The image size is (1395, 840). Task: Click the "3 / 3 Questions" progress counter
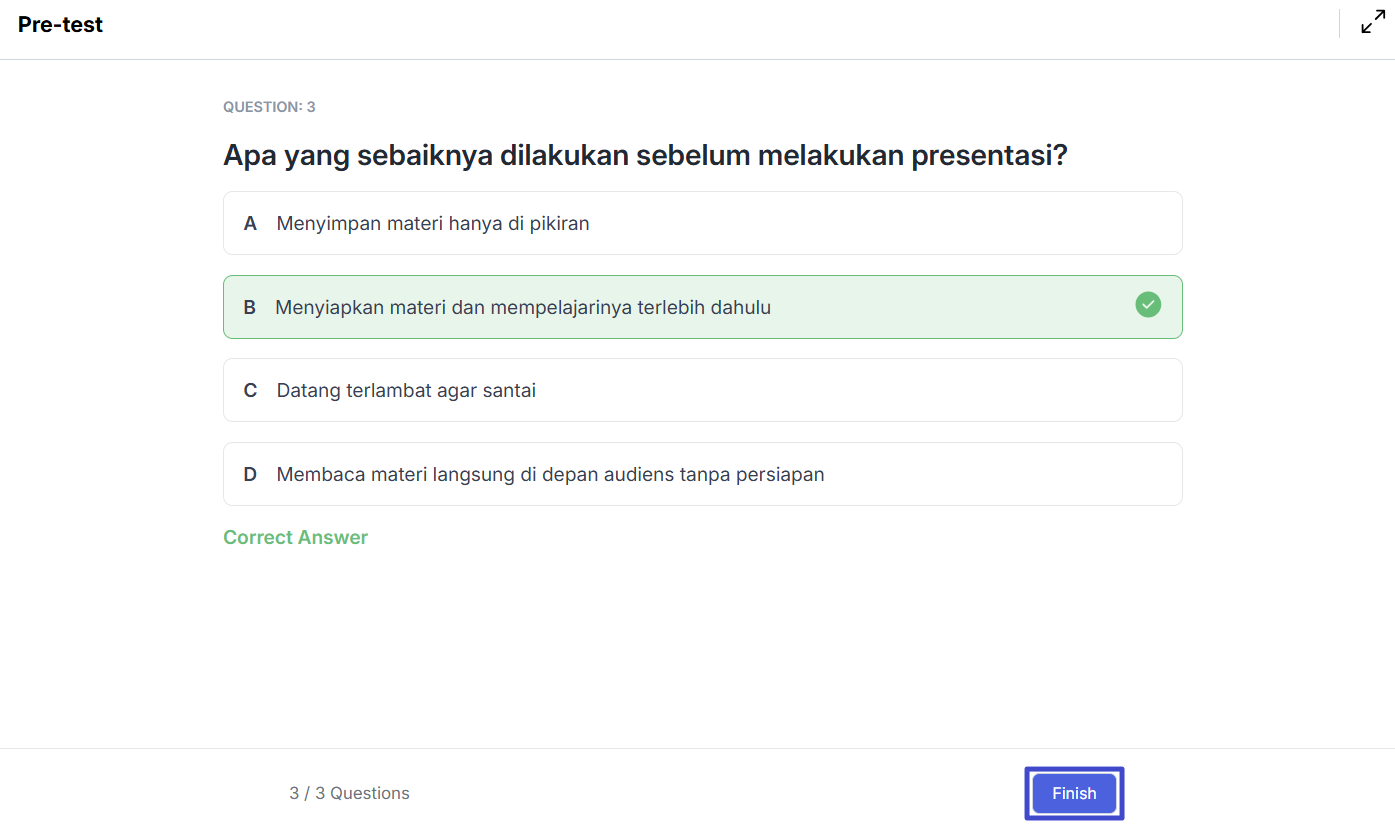(349, 794)
